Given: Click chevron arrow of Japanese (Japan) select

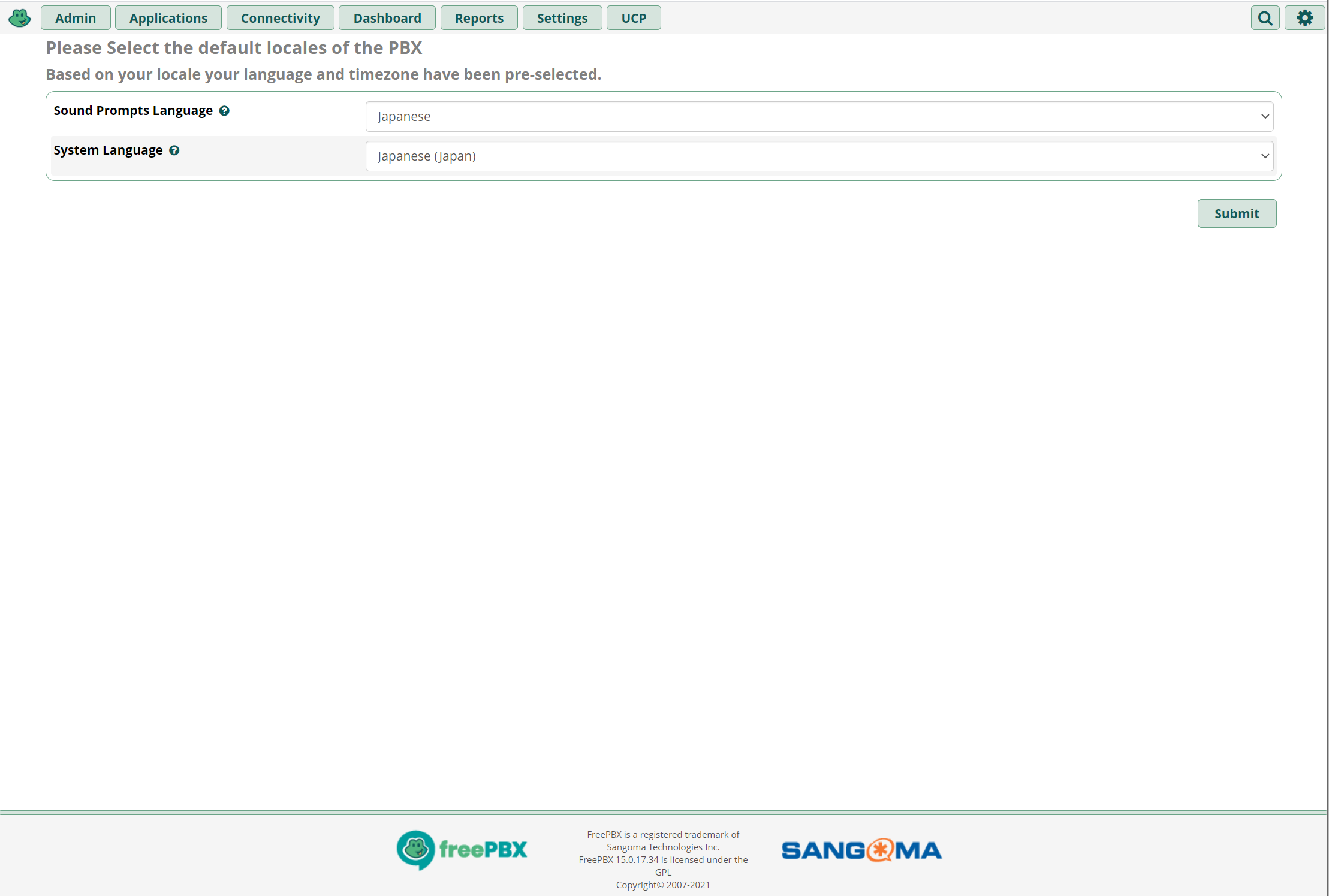Looking at the screenshot, I should coord(1265,156).
